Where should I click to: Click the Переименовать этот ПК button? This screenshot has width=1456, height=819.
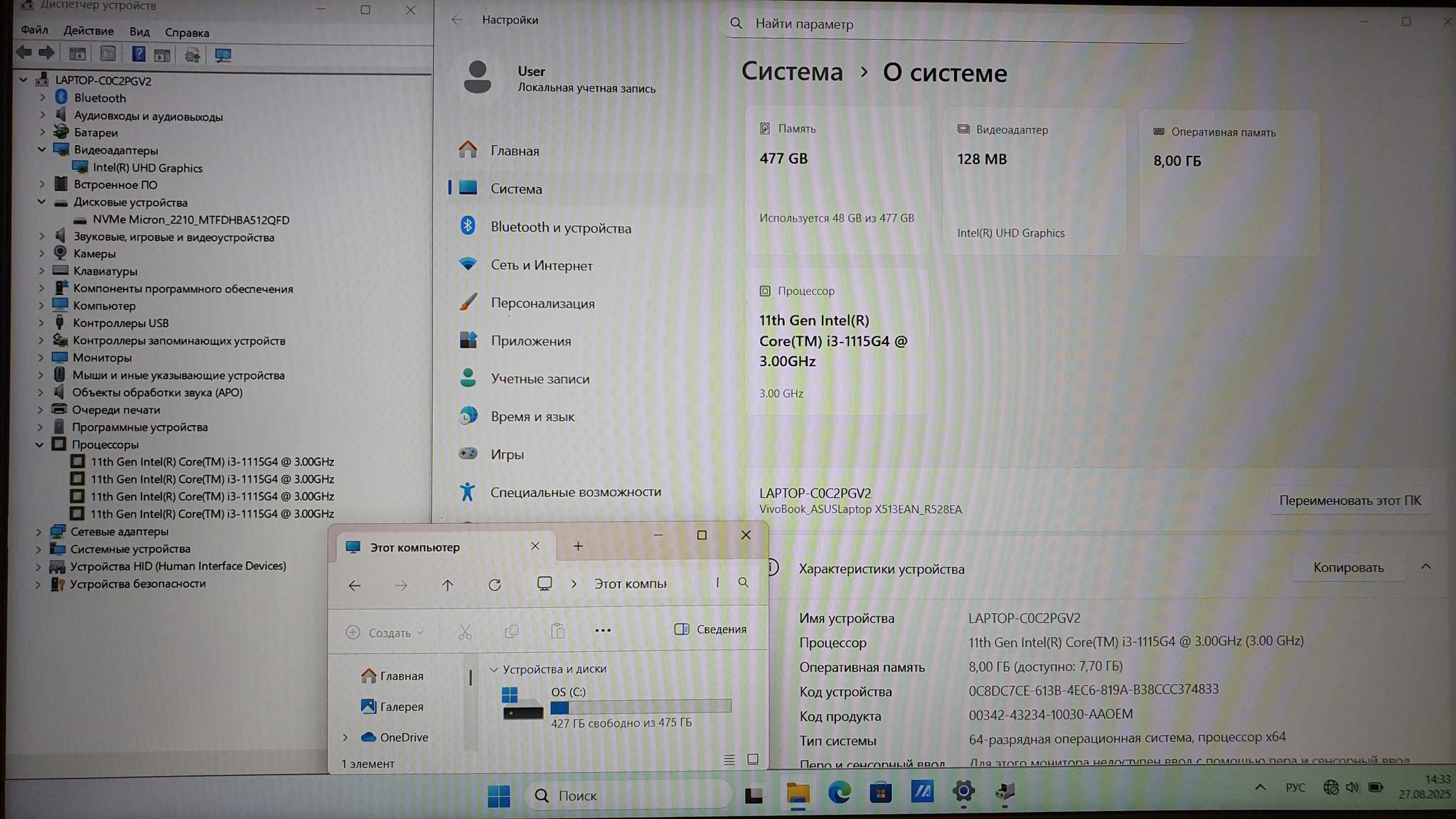tap(1349, 500)
